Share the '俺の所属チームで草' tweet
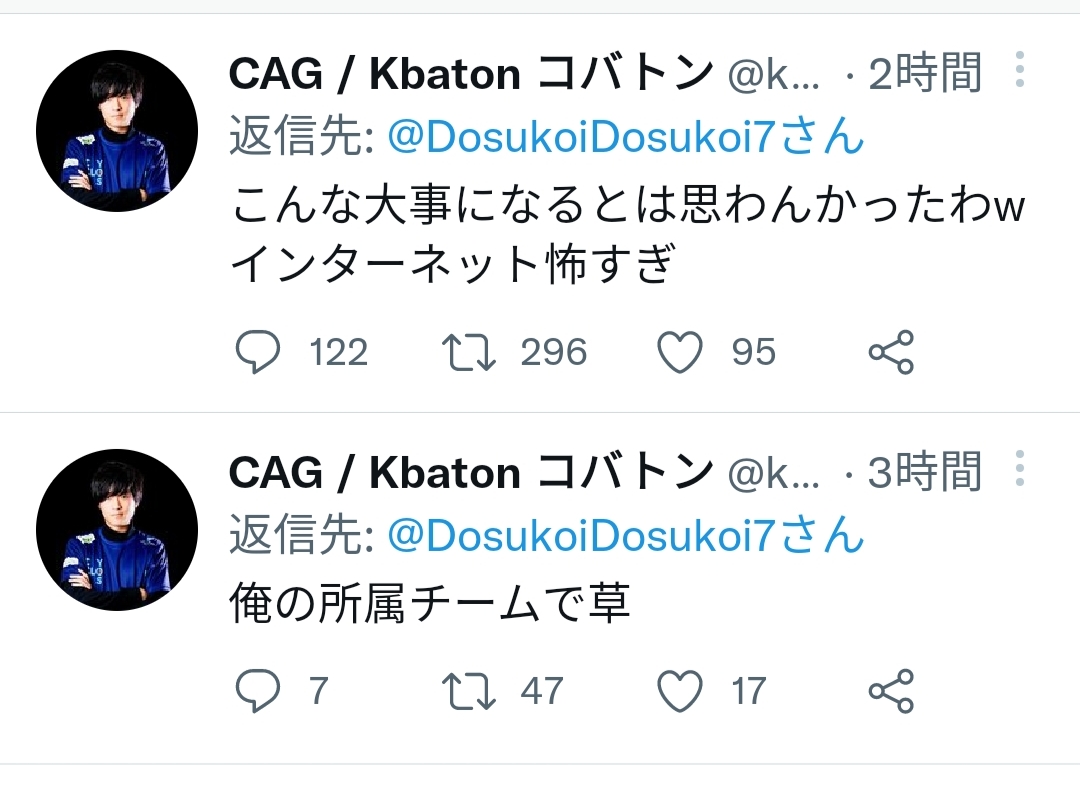1080x797 pixels. [x=890, y=691]
